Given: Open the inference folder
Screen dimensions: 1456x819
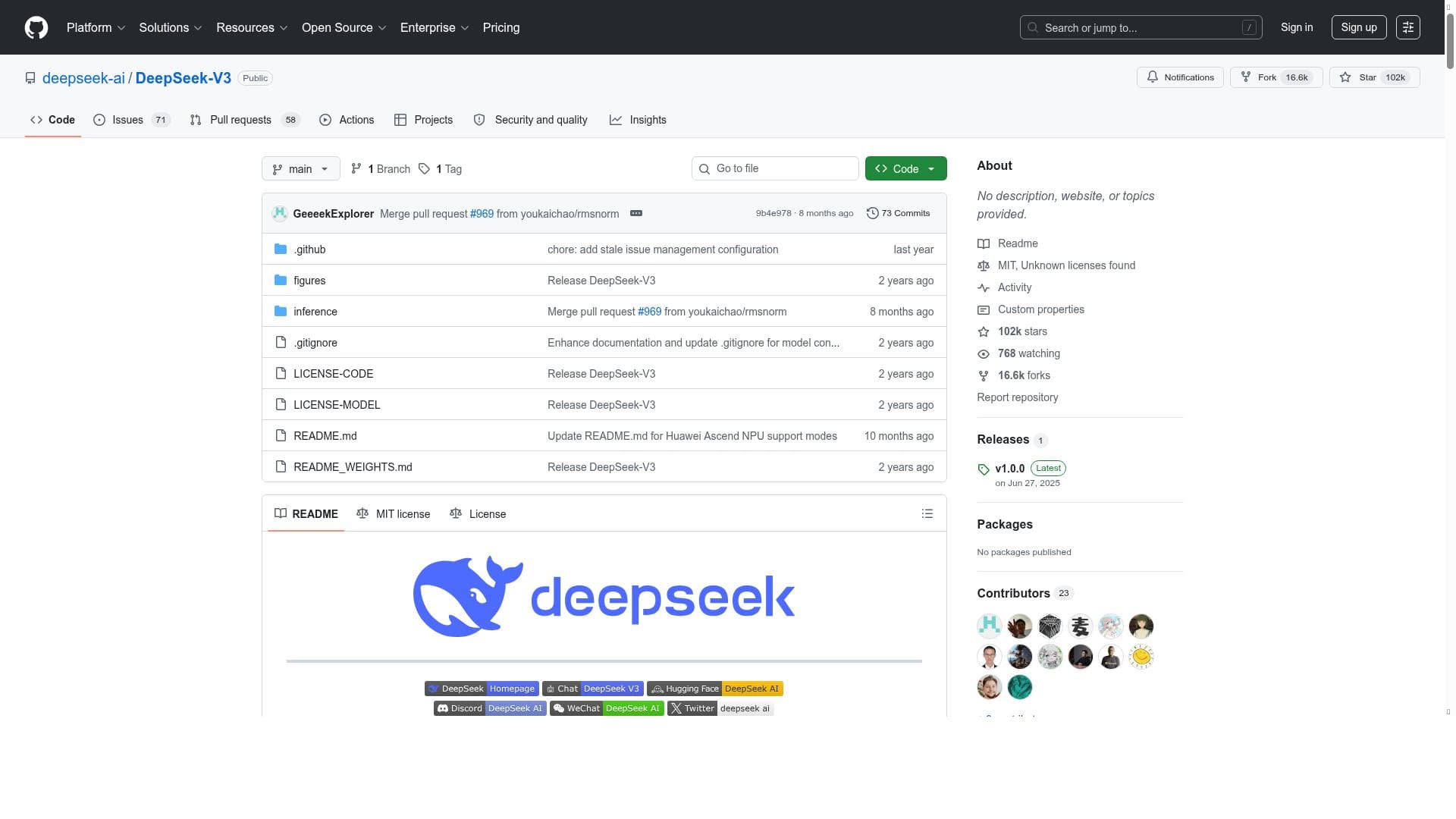Looking at the screenshot, I should tap(315, 312).
